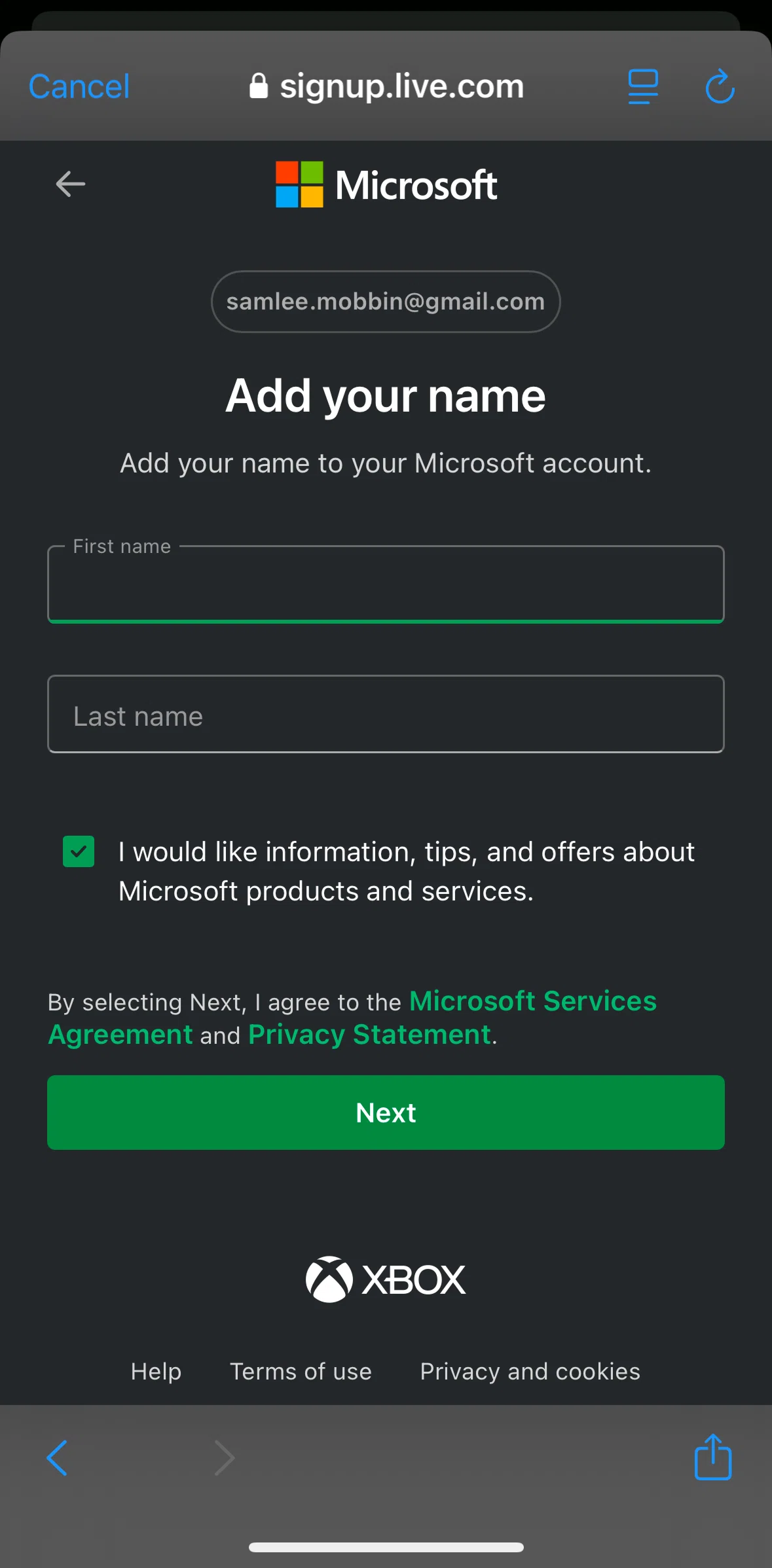Image resolution: width=772 pixels, height=1568 pixels.
Task: Tap the signup.live.com address text
Action: (402, 86)
